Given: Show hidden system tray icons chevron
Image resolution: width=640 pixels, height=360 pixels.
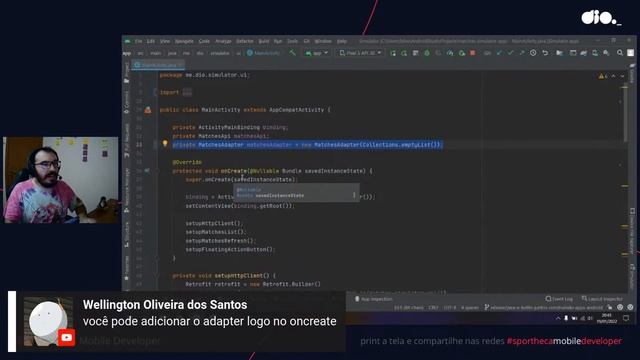Looking at the screenshot, I should point(558,318).
